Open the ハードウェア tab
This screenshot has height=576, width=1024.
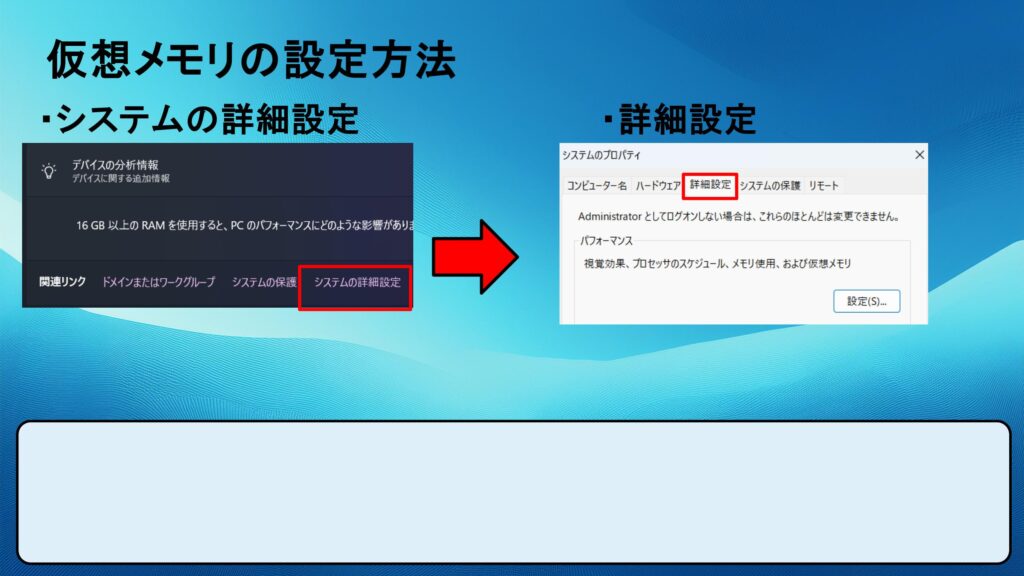pyautogui.click(x=658, y=186)
